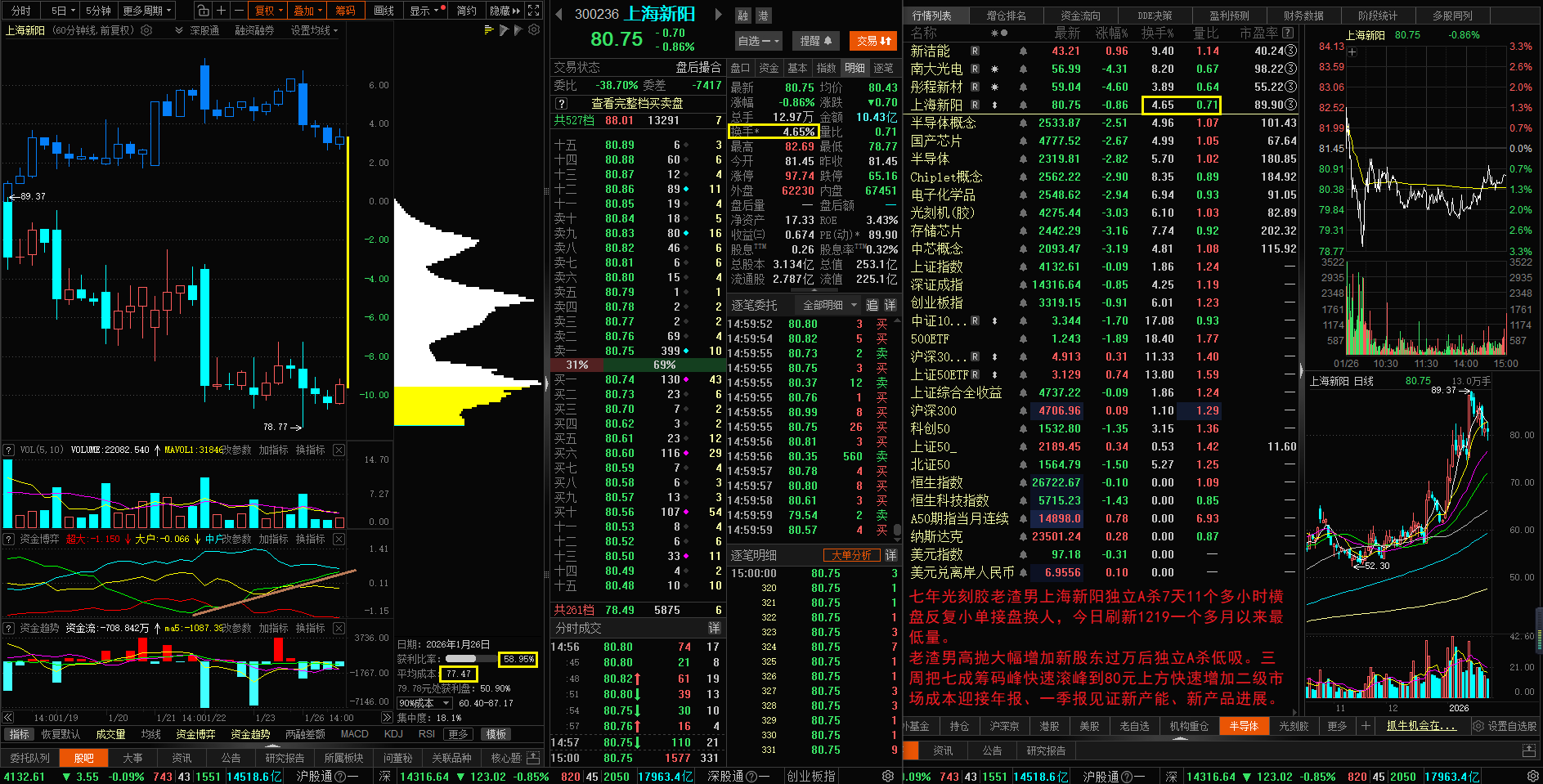
Task: Toggle 大单分析 analysis
Action: [851, 555]
